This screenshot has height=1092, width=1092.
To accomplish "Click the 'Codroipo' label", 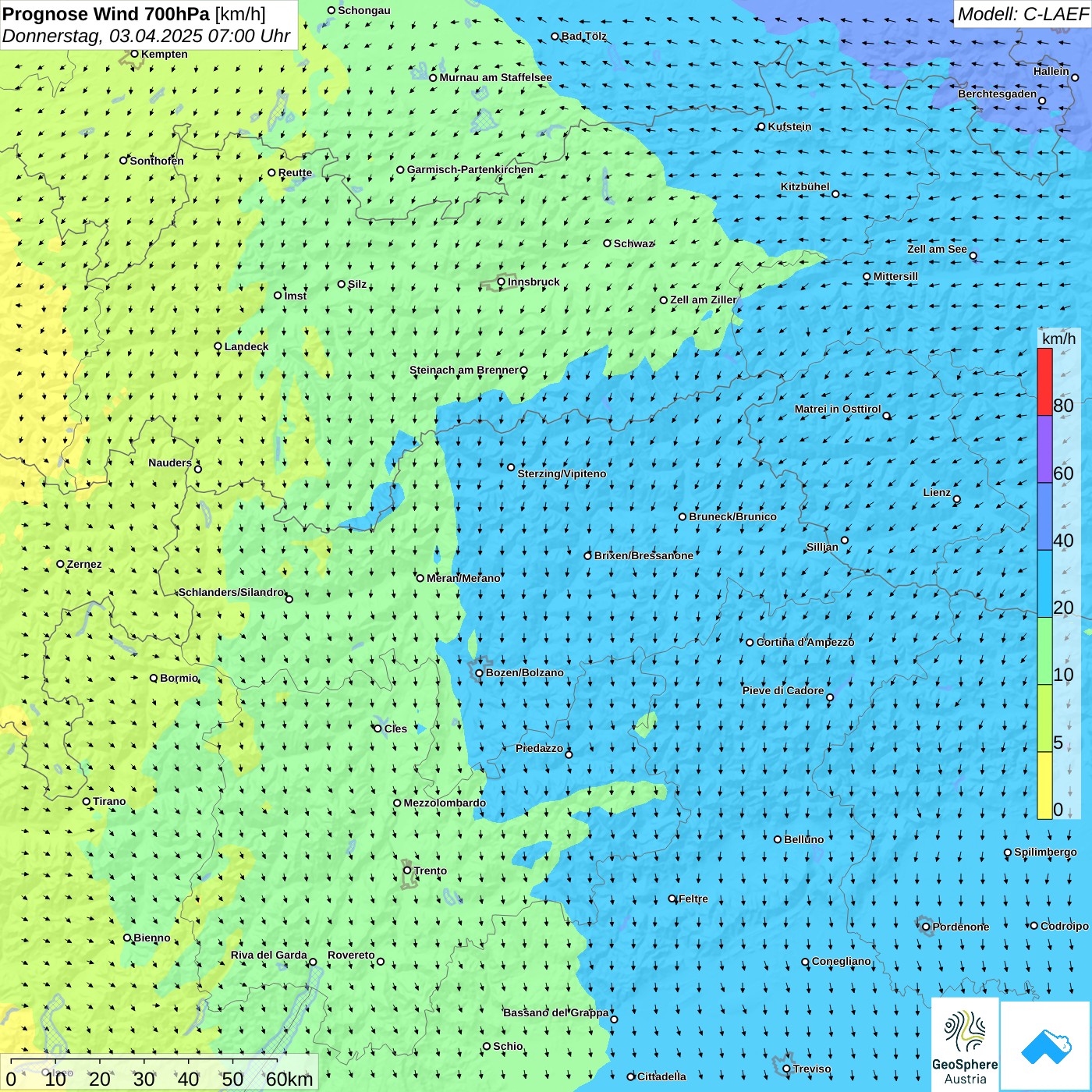I will click(x=1065, y=926).
